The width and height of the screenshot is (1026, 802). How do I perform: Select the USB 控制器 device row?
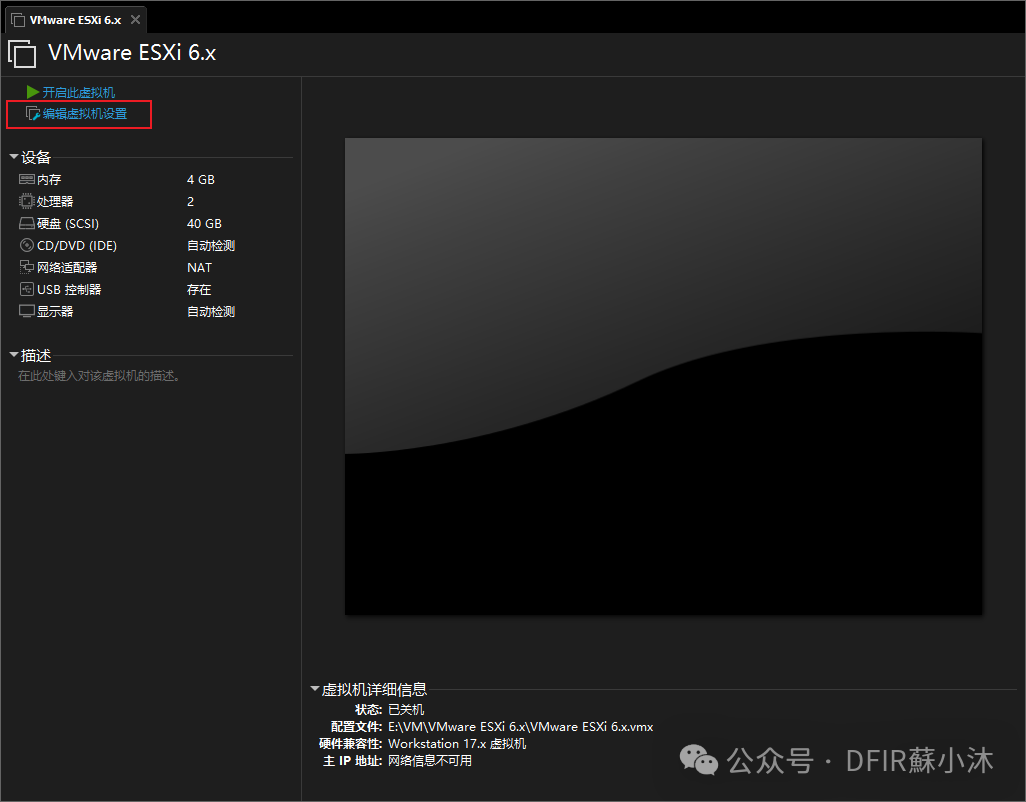point(155,289)
